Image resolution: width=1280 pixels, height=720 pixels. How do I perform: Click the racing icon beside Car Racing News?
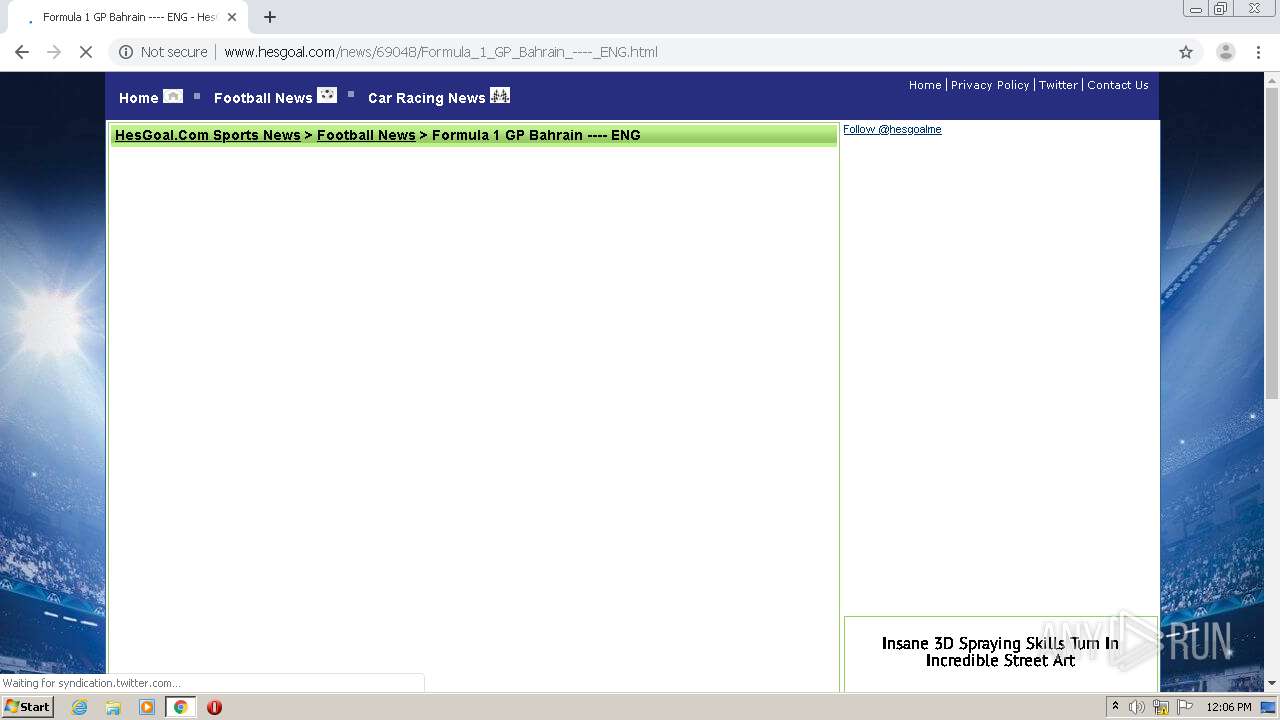(x=500, y=95)
